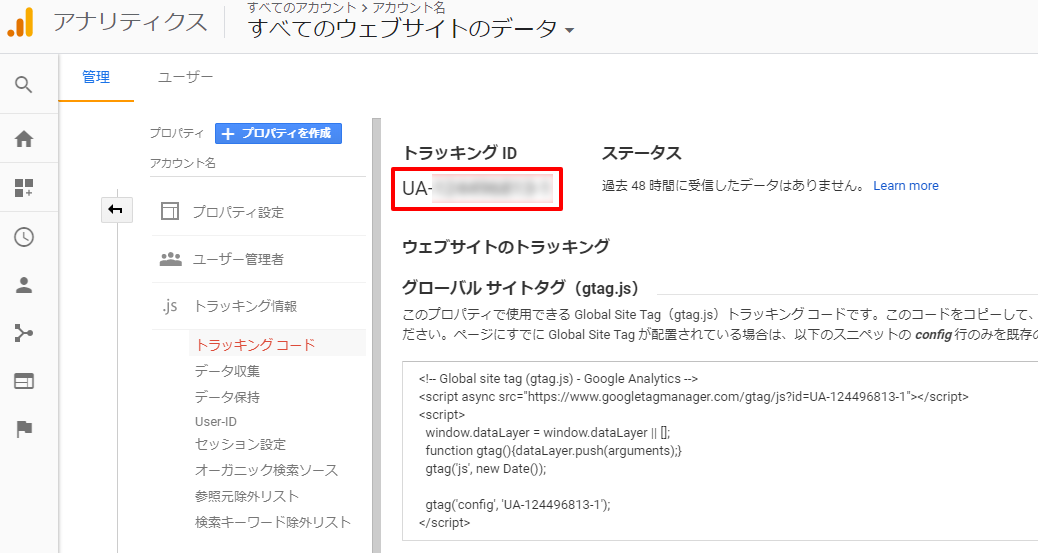Go to Home via house icon
1038x553 pixels.
[x=24, y=139]
